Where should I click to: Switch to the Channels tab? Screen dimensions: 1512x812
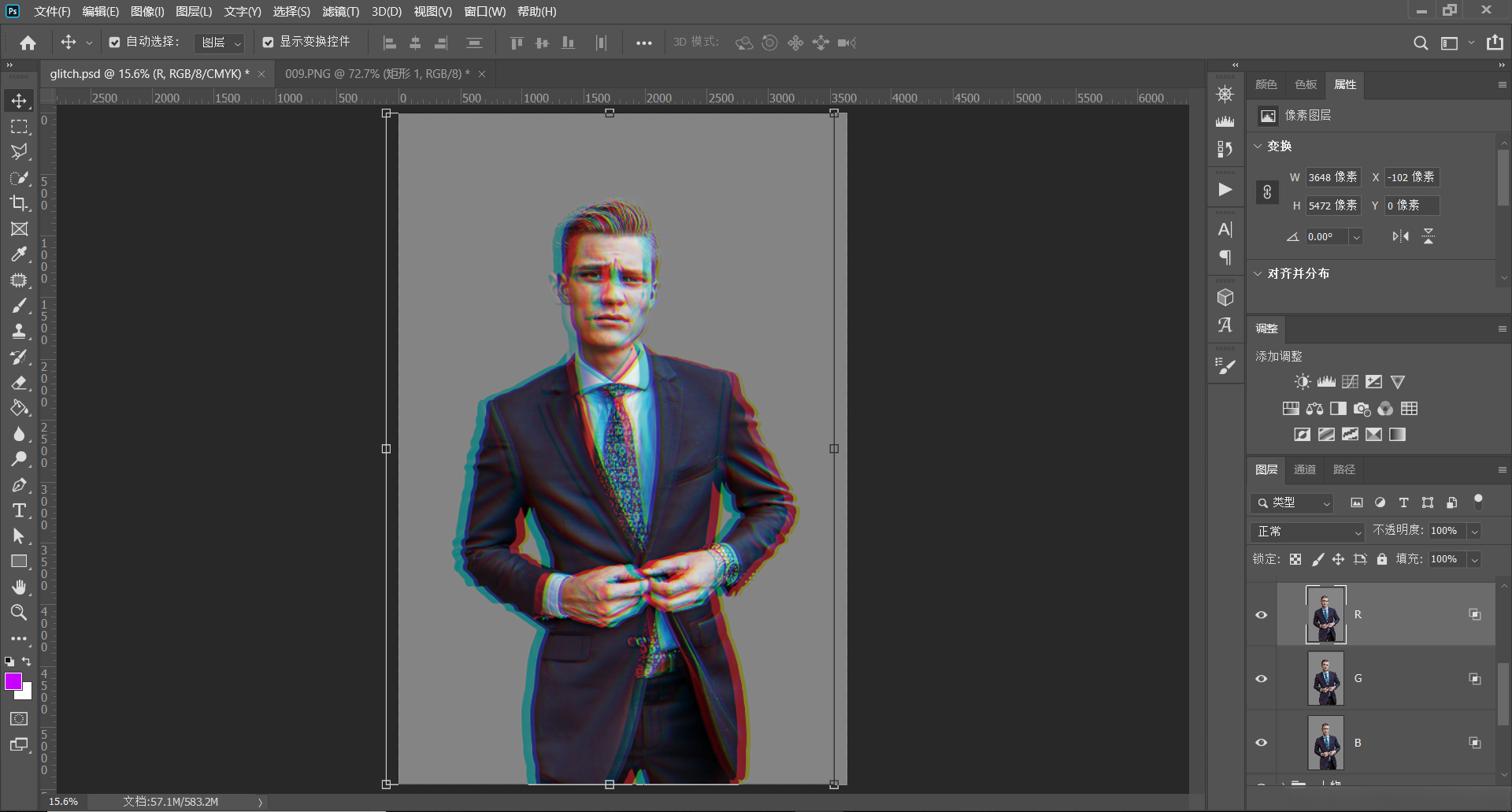pos(1304,469)
